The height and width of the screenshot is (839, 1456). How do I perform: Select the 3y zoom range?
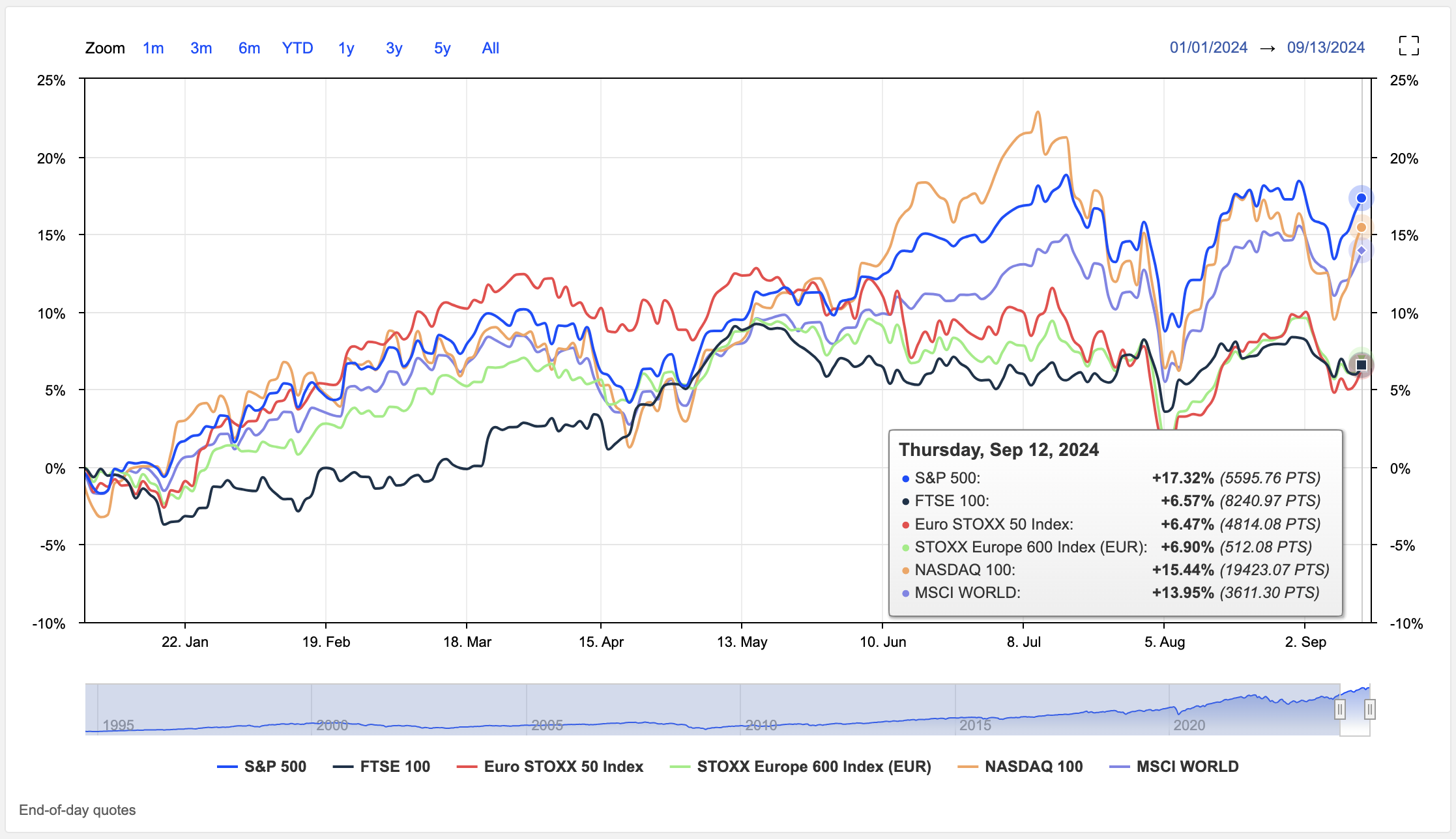click(394, 48)
